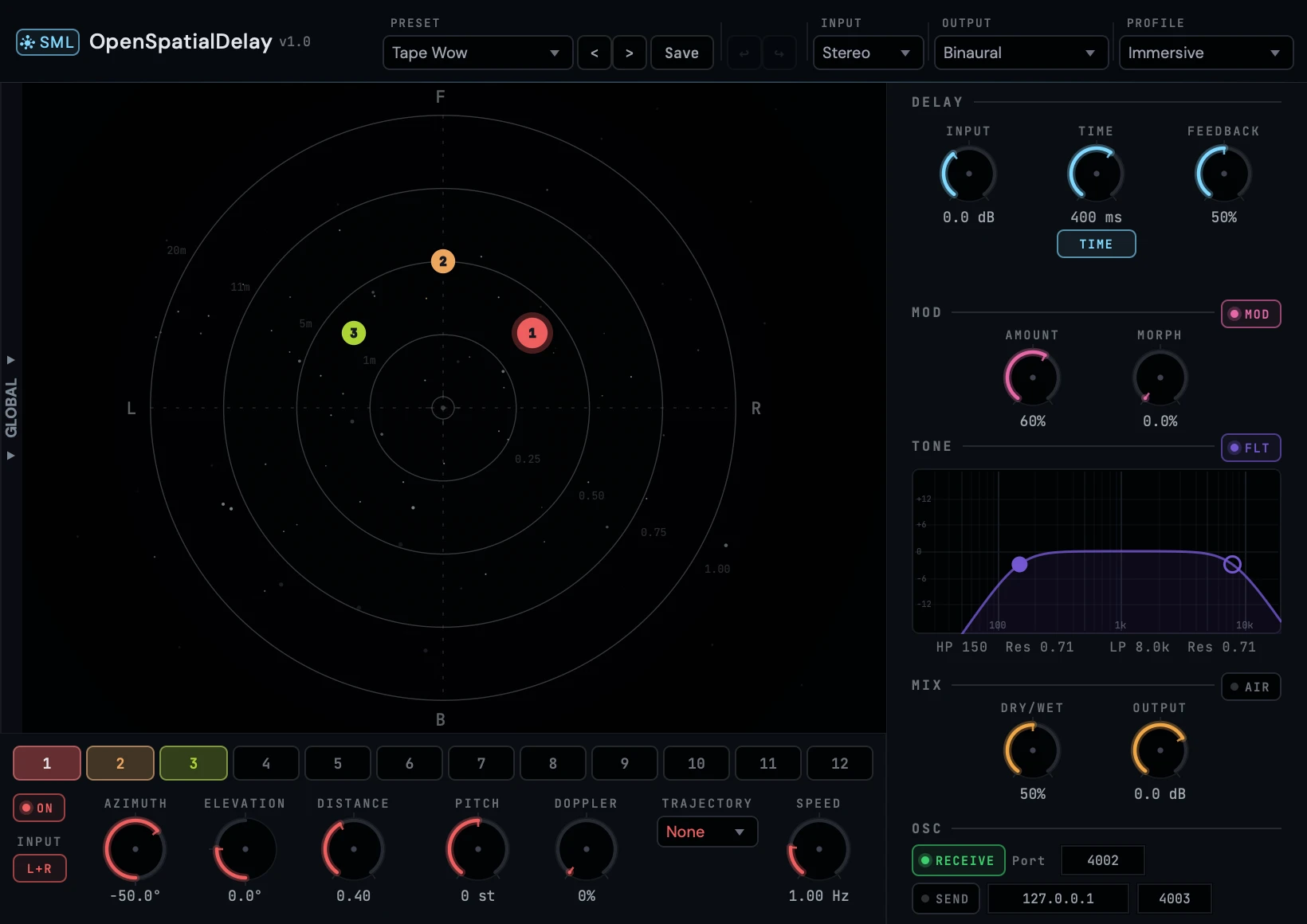Select source tab 12
Image resolution: width=1307 pixels, height=924 pixels.
[840, 763]
